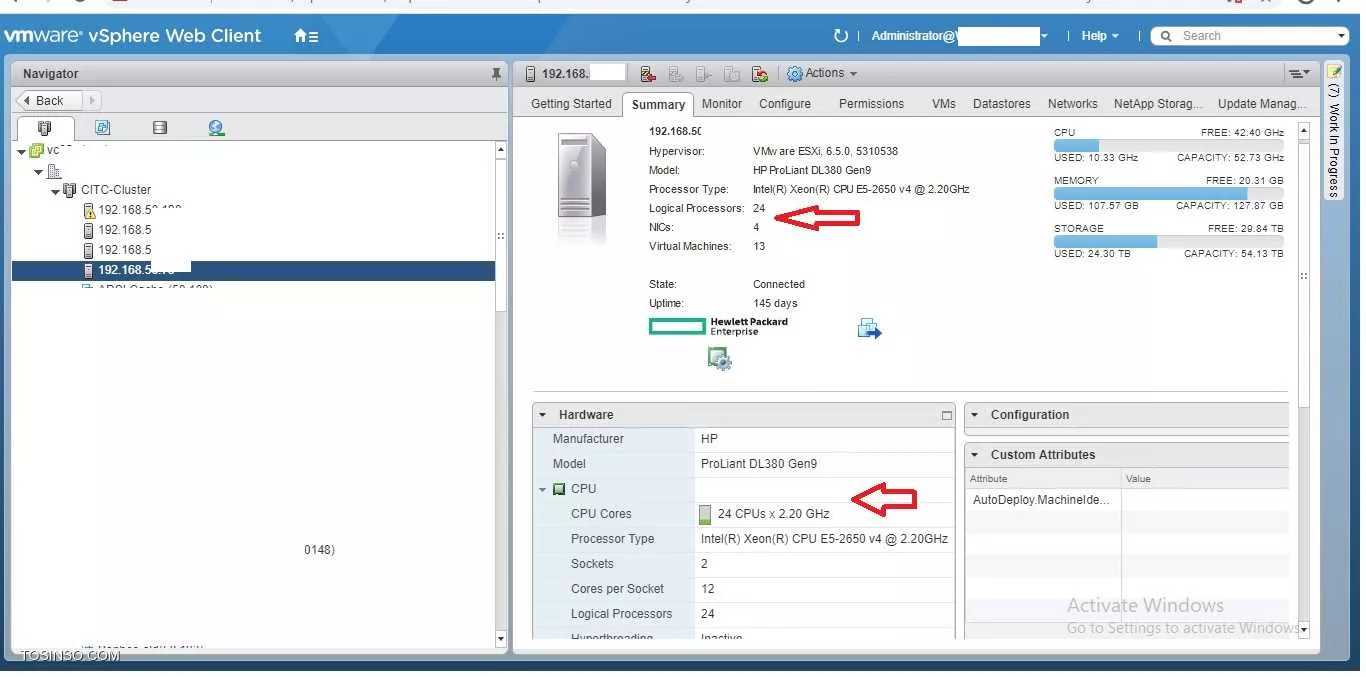This screenshot has height=677, width=1366.
Task: Open the search options dropdown arrow
Action: point(1341,36)
